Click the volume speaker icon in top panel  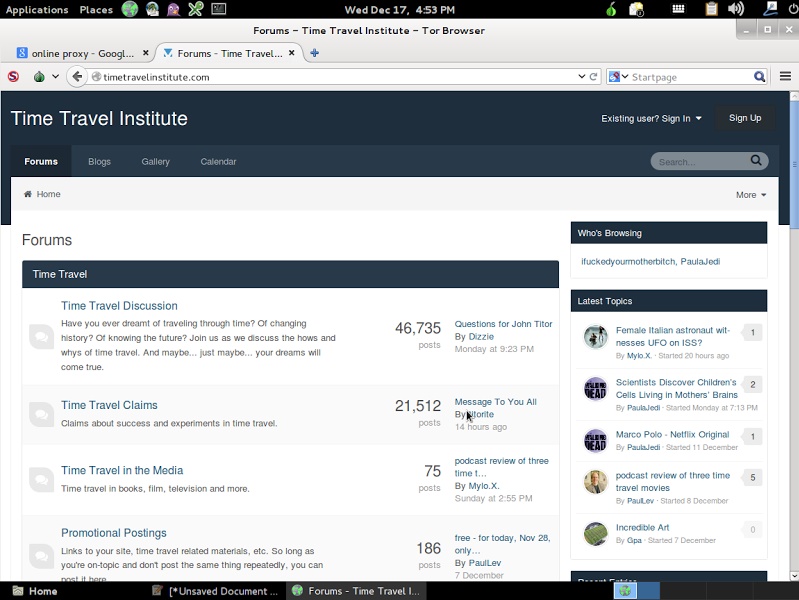click(736, 9)
